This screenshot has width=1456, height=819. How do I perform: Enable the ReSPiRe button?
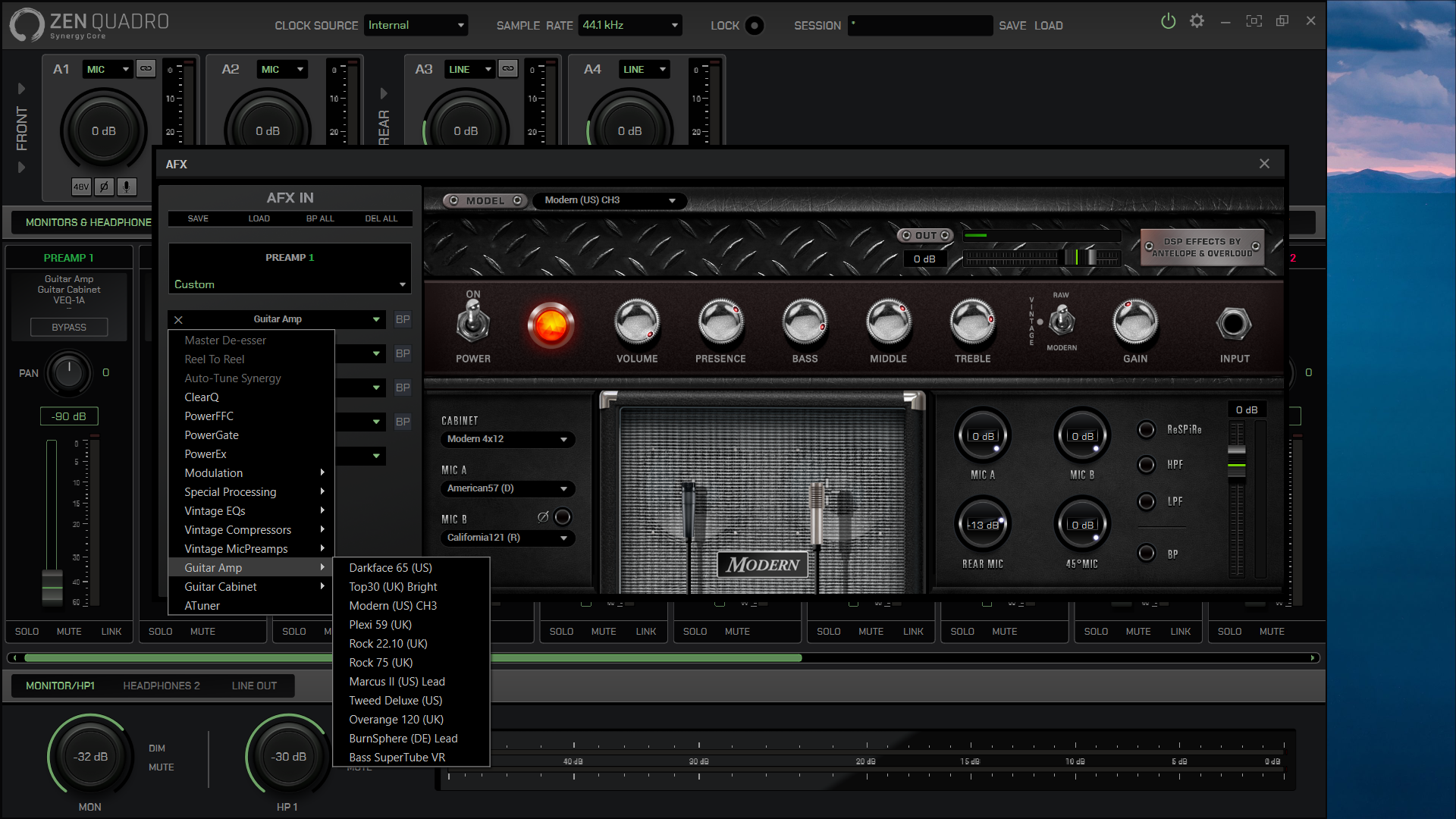coord(1147,429)
